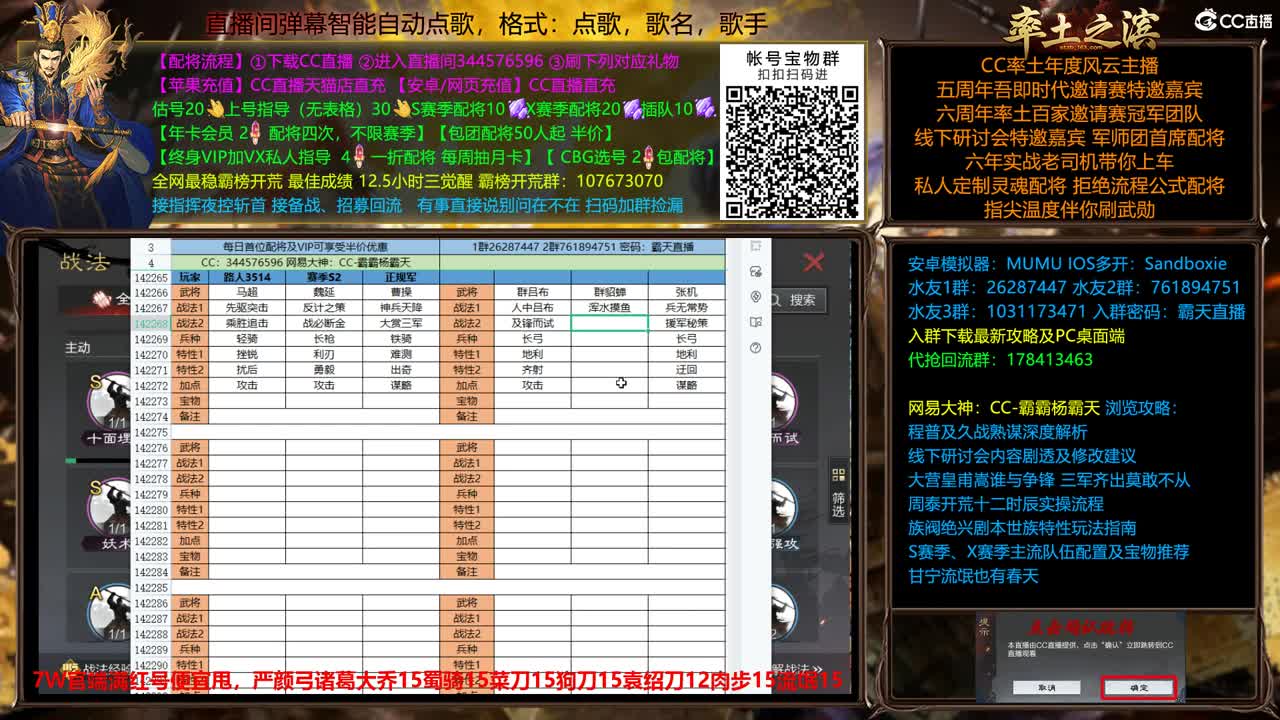Select the 勇毅 cell
1280x720 pixels.
[x=324, y=370]
